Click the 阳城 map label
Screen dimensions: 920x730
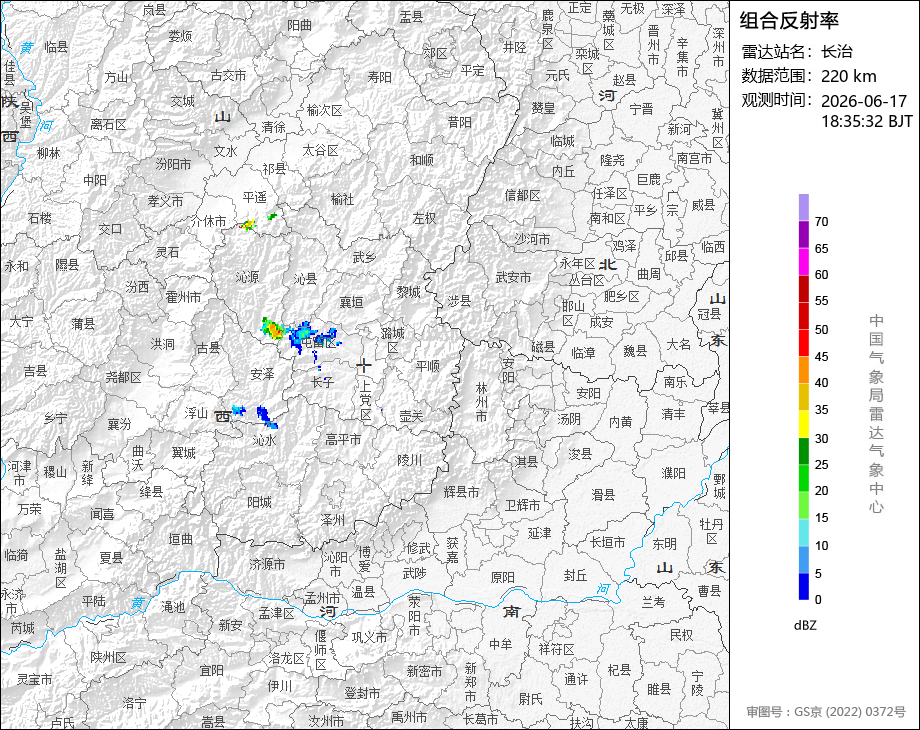259,502
